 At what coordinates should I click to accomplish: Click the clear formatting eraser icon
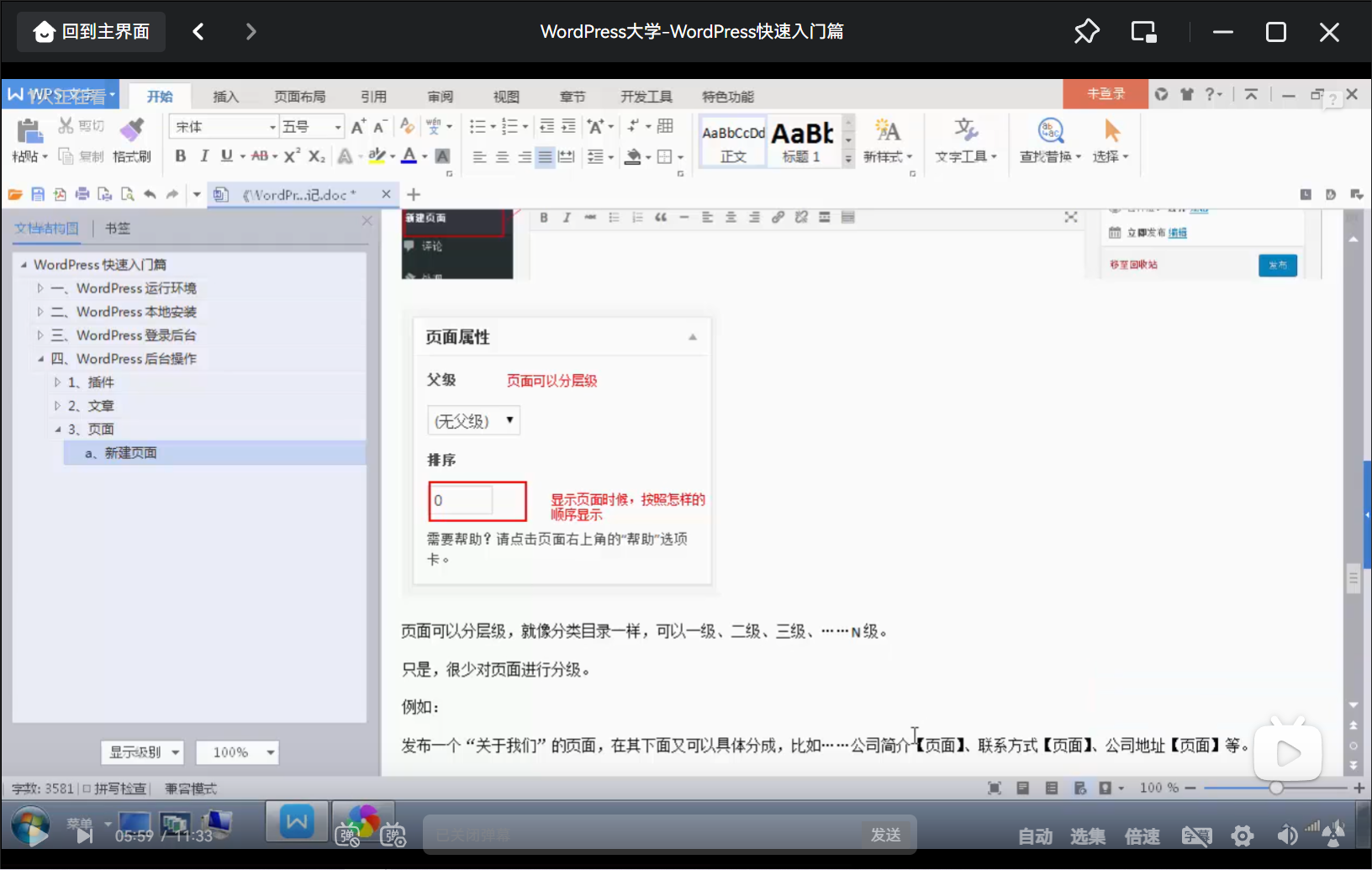(x=407, y=127)
